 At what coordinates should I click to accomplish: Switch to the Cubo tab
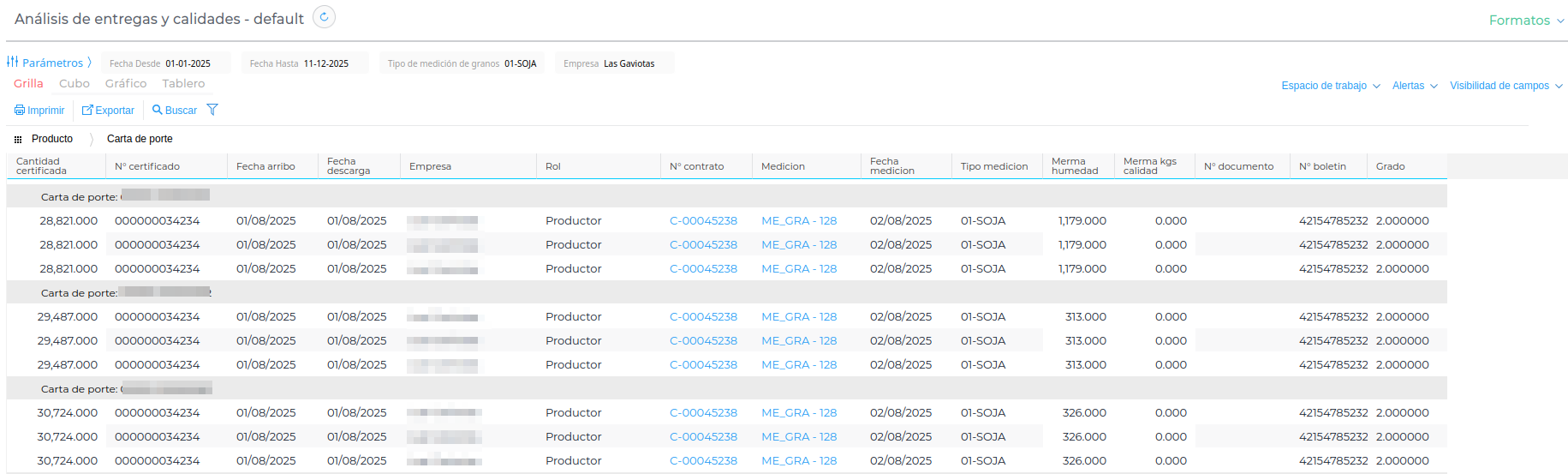coord(75,83)
